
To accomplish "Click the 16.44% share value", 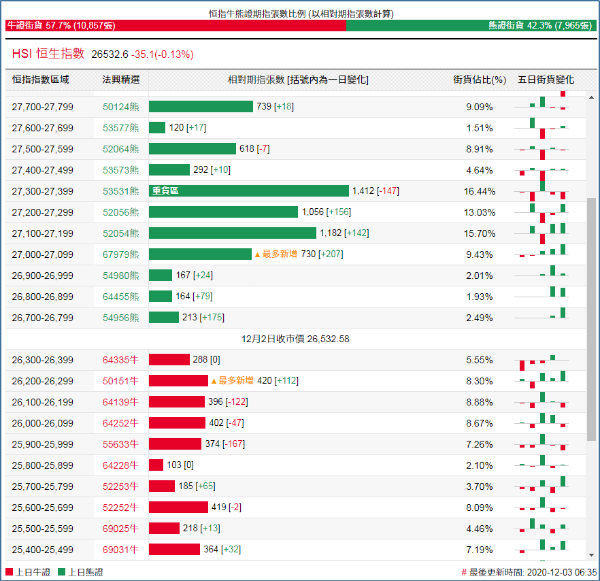I will (479, 191).
